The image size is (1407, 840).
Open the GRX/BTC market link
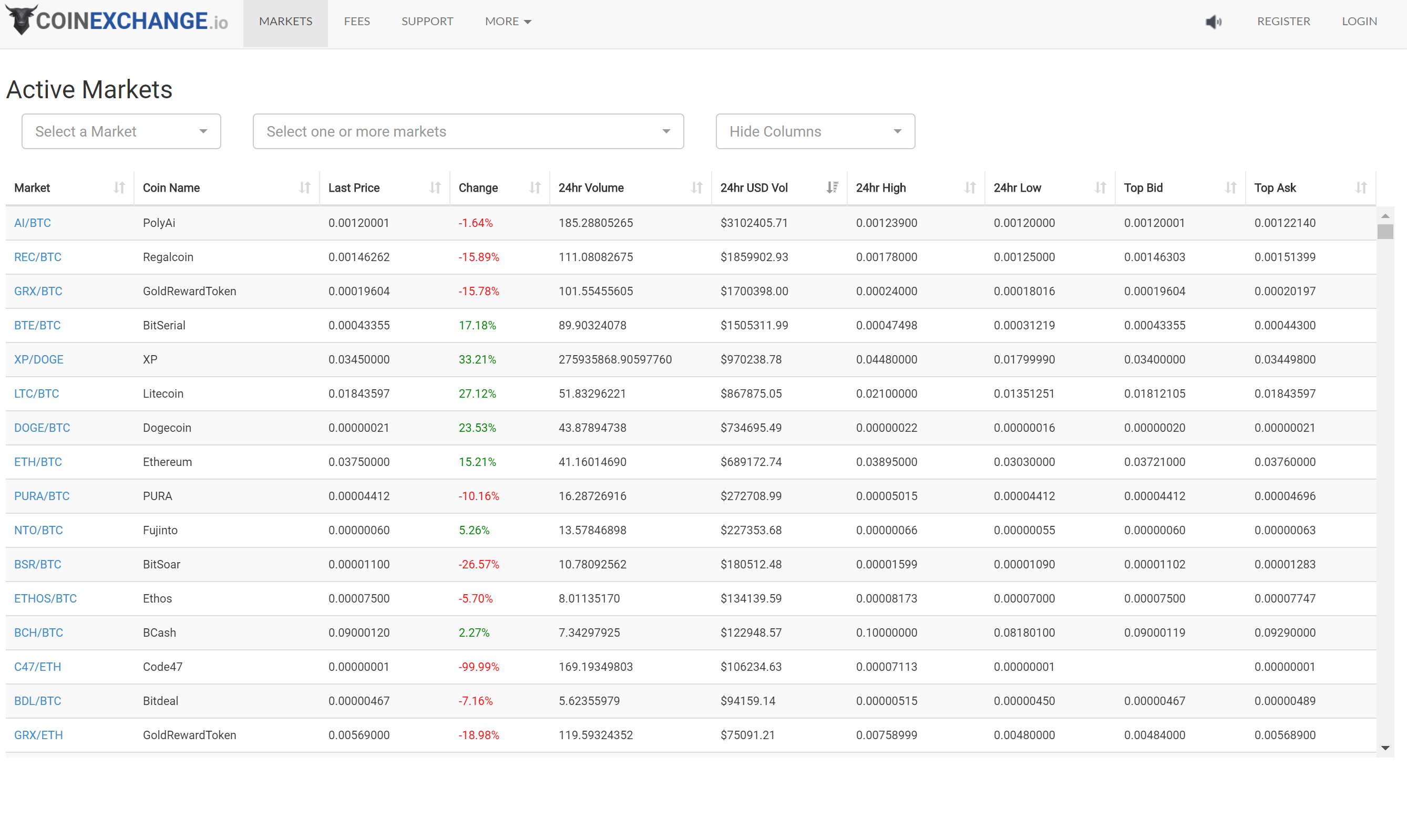pos(38,291)
